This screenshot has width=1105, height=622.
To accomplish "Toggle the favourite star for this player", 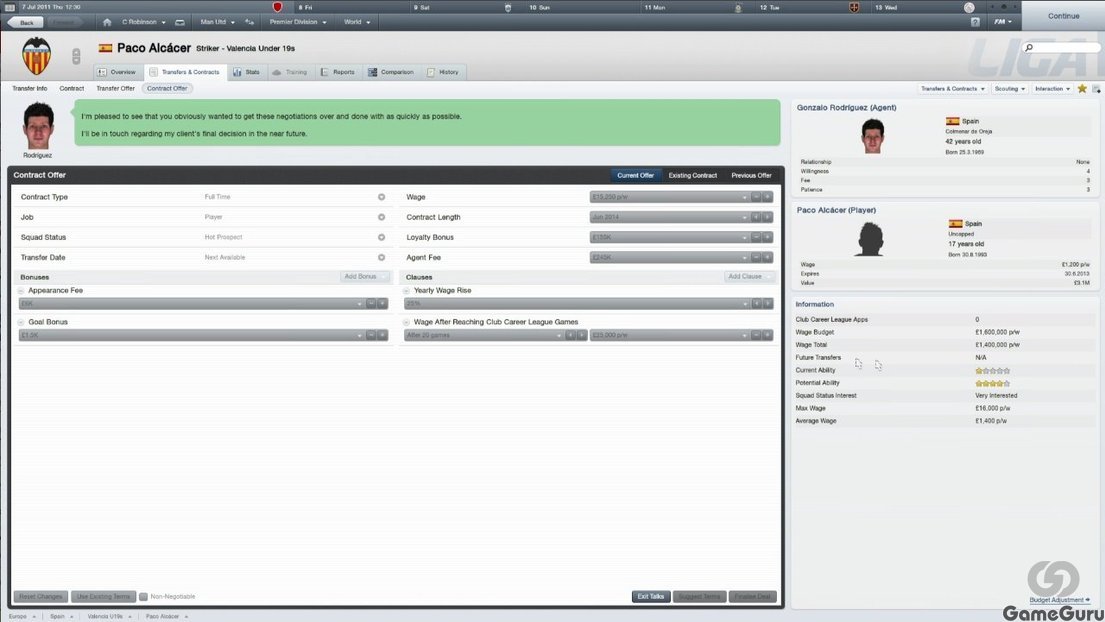I will pyautogui.click(x=1082, y=89).
